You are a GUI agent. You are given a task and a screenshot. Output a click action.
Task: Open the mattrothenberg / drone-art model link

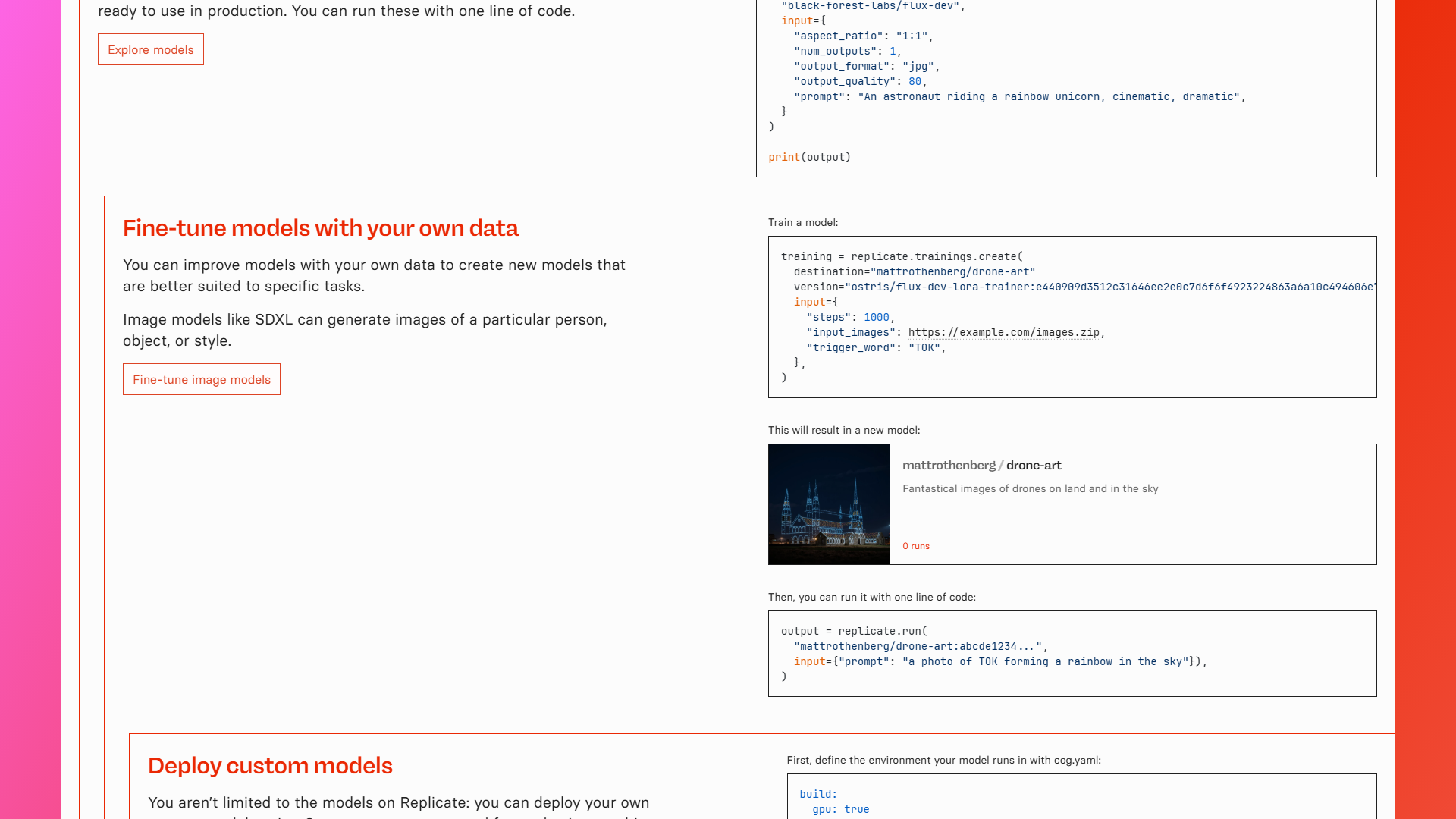(981, 466)
